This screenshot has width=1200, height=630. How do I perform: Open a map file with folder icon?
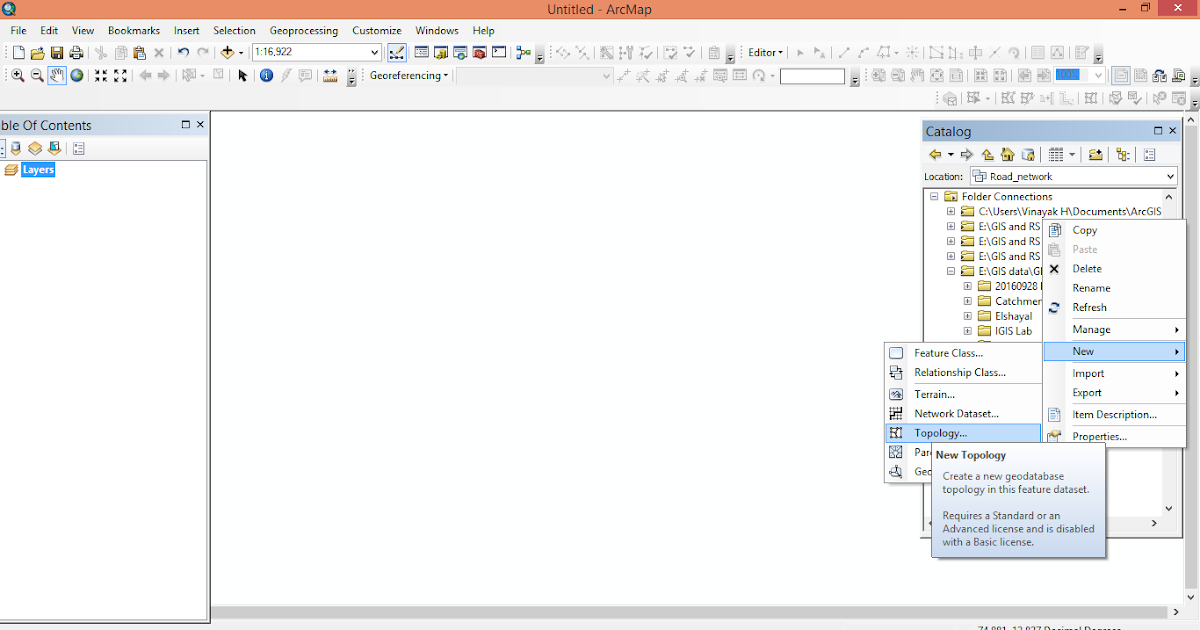pos(38,52)
